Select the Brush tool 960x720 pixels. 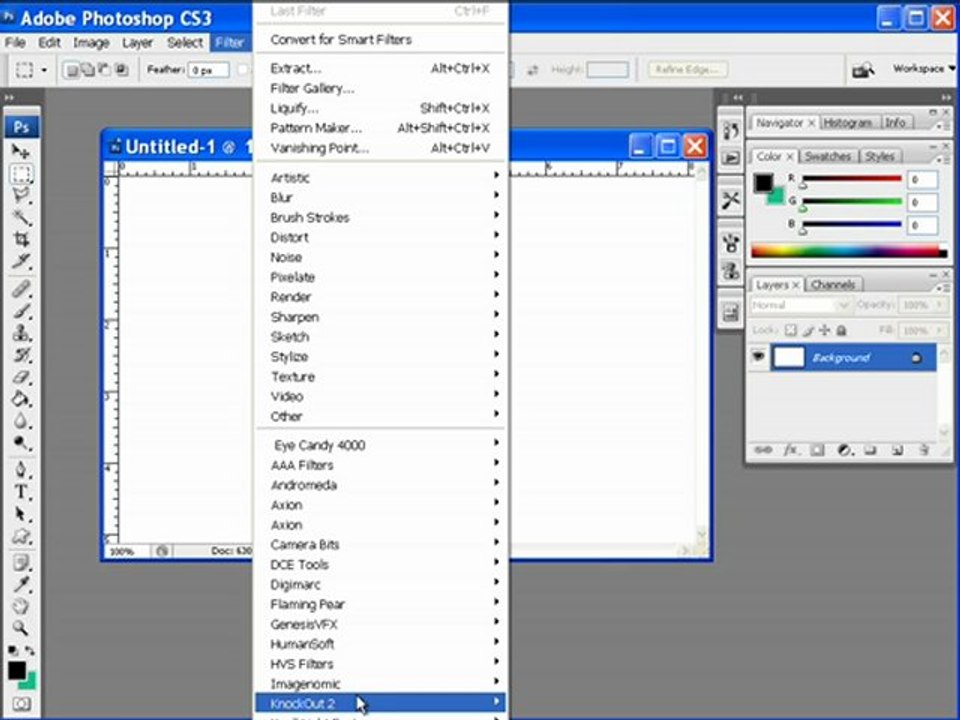[21, 310]
